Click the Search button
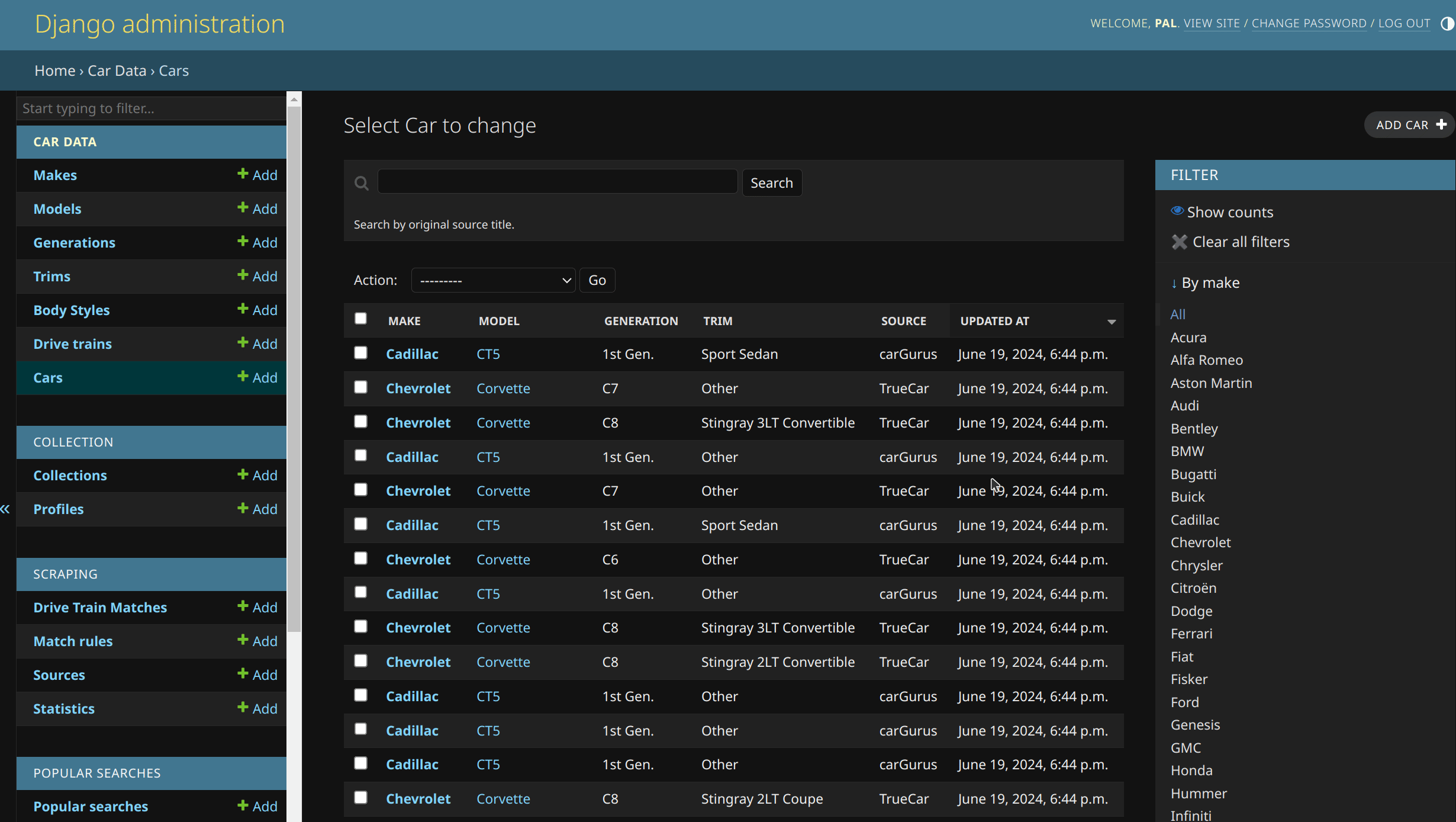The width and height of the screenshot is (1456, 822). 772,183
